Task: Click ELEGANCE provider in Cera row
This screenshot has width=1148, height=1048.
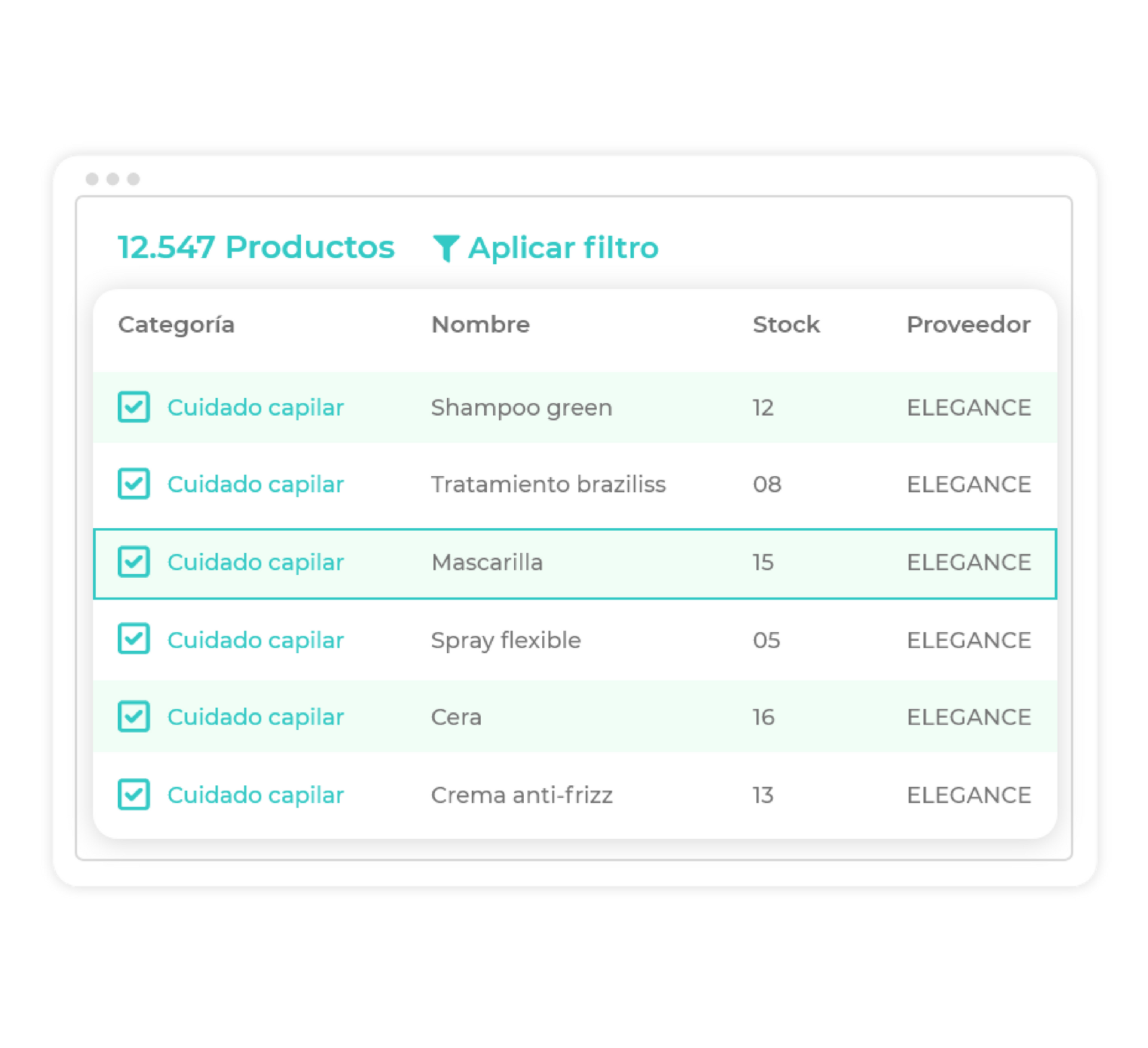Action: point(969,717)
